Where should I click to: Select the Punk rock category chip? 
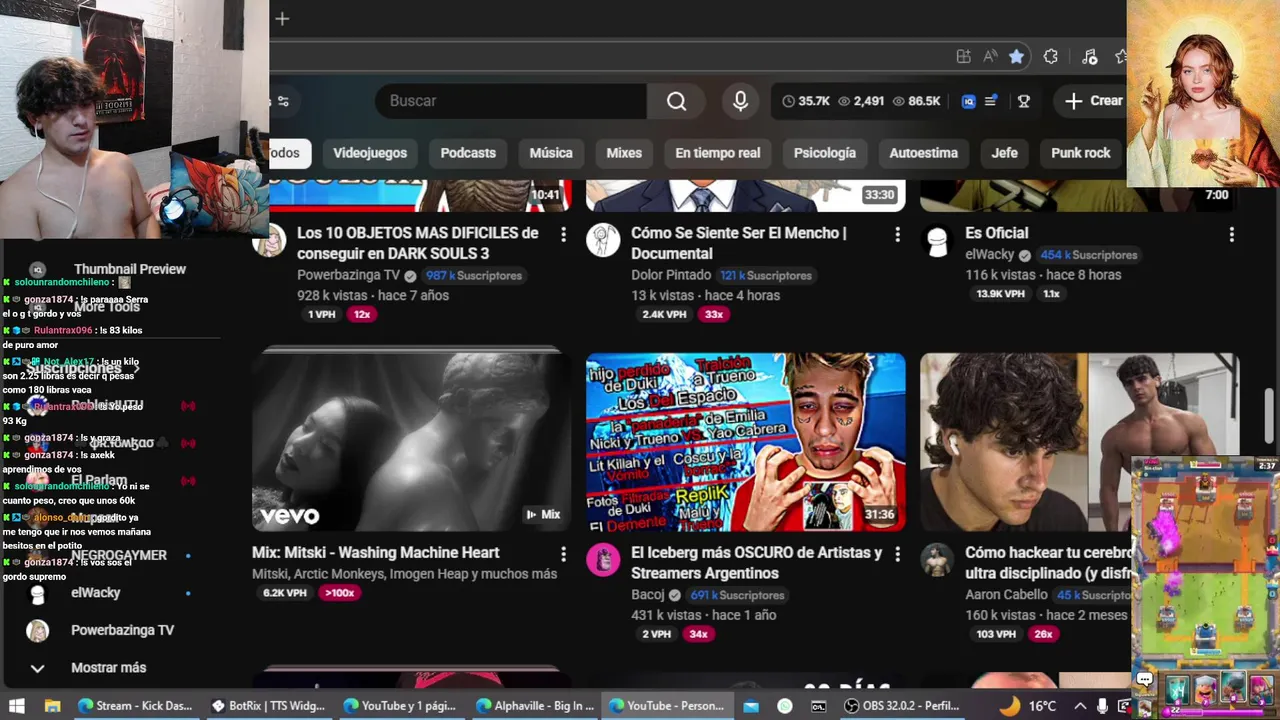coord(1081,153)
